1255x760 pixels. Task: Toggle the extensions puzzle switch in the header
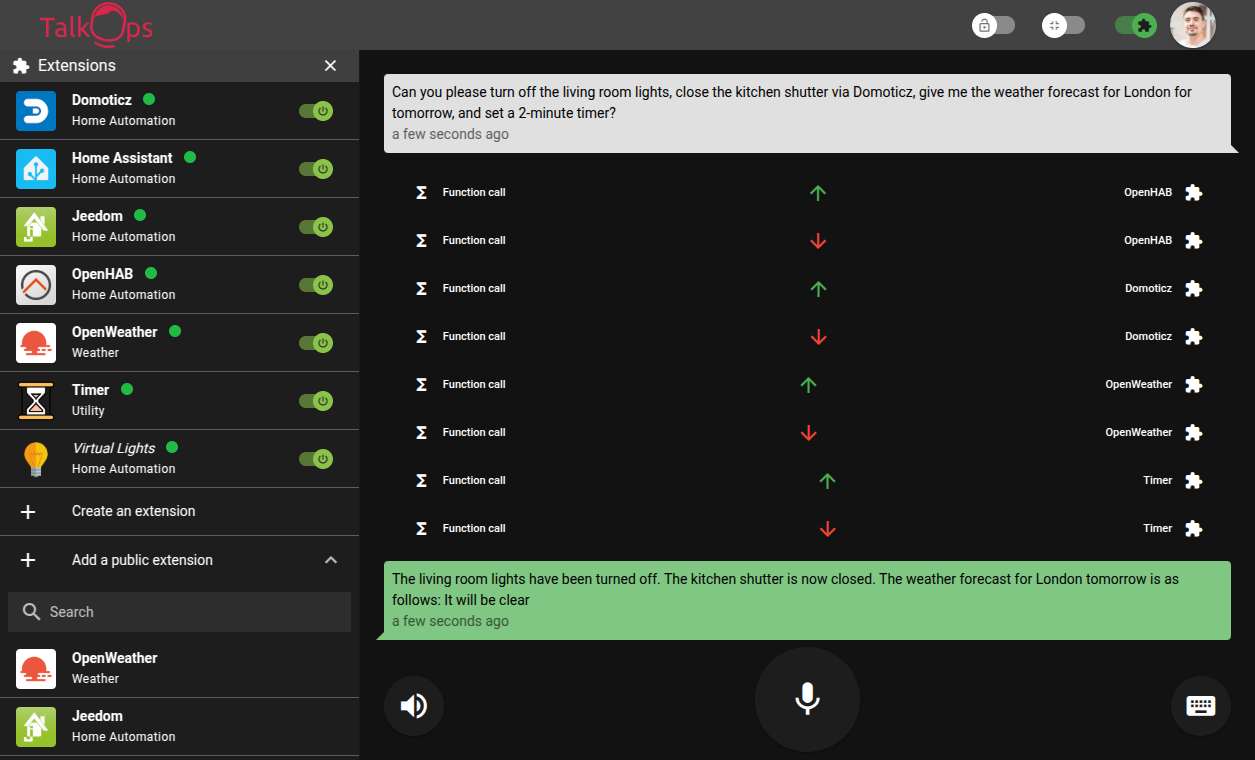click(x=1136, y=25)
